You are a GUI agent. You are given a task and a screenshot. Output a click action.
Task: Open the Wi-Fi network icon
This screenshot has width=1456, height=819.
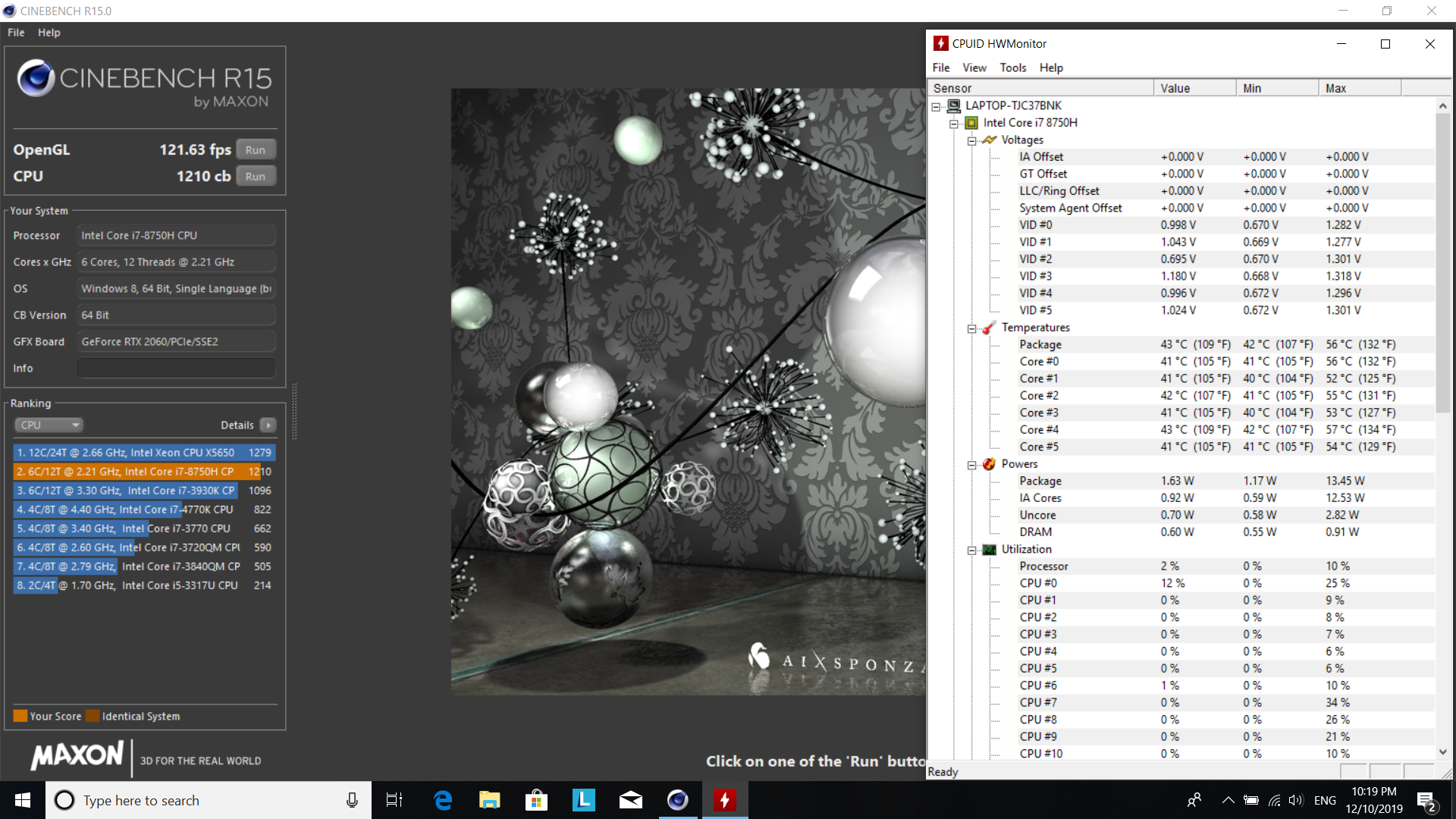click(1274, 800)
